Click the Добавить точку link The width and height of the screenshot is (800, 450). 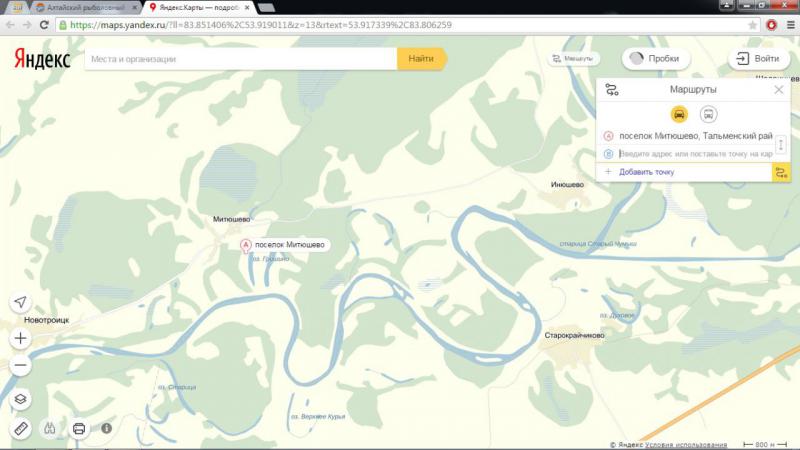(645, 172)
